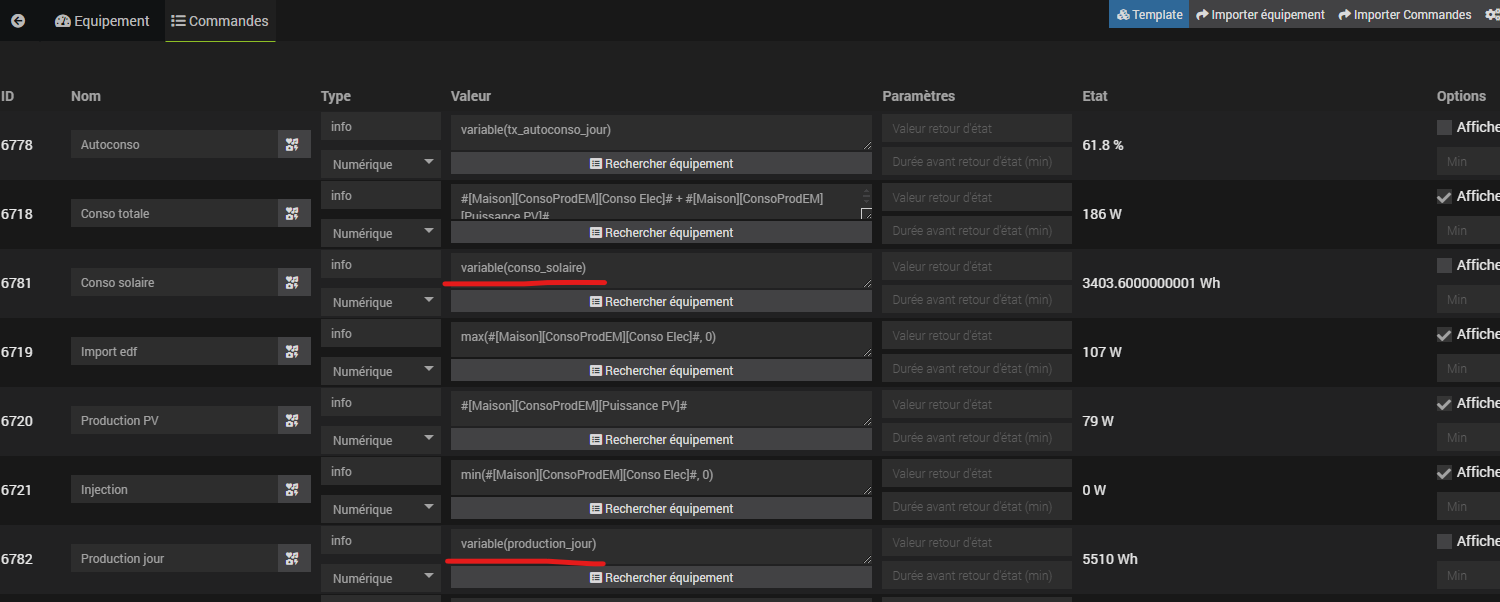Screen dimensions: 1500x602
Task: Expand the Numérique dropdown for Import edf
Action: pos(381,371)
